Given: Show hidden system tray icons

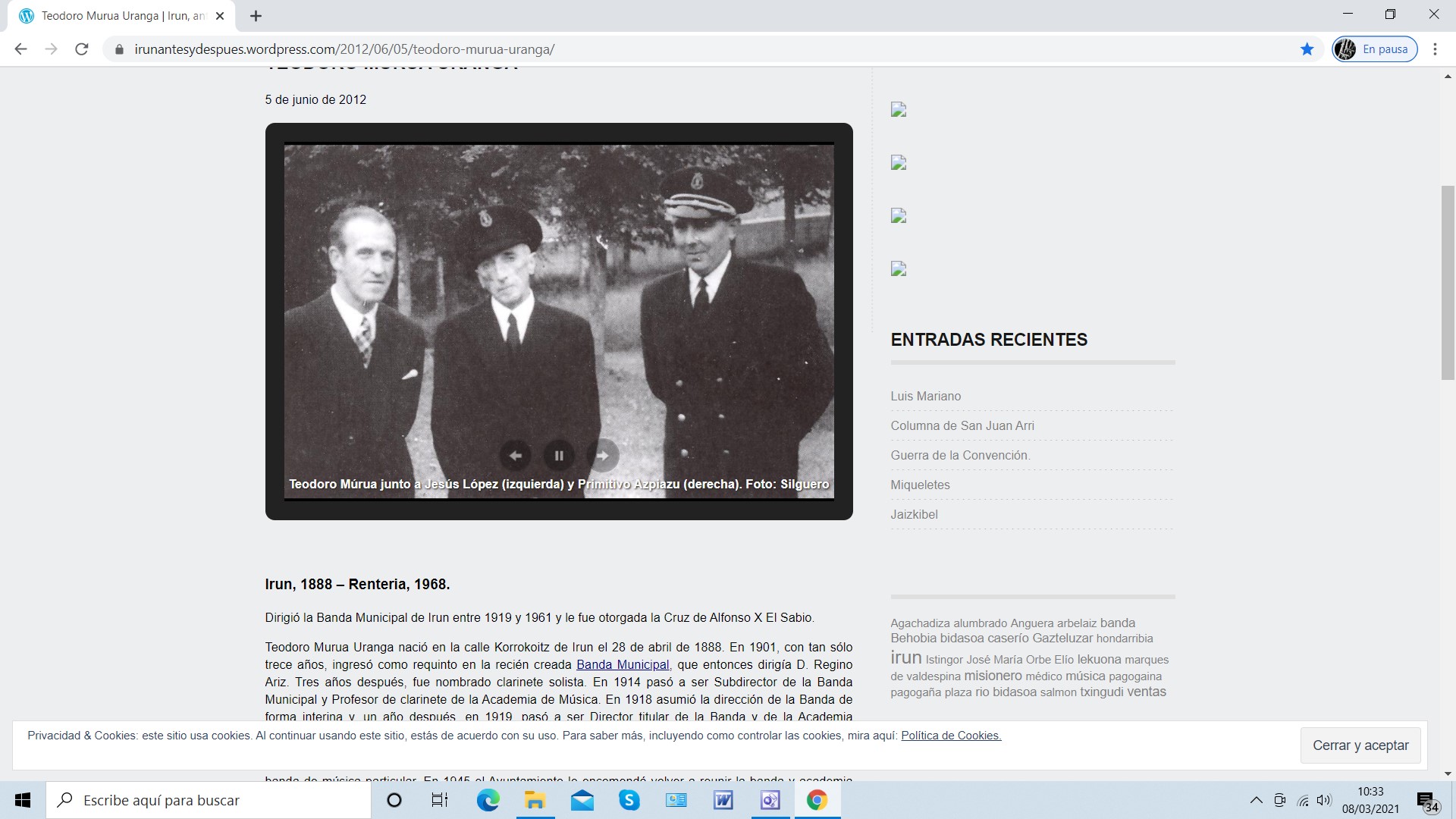Looking at the screenshot, I should (1256, 800).
